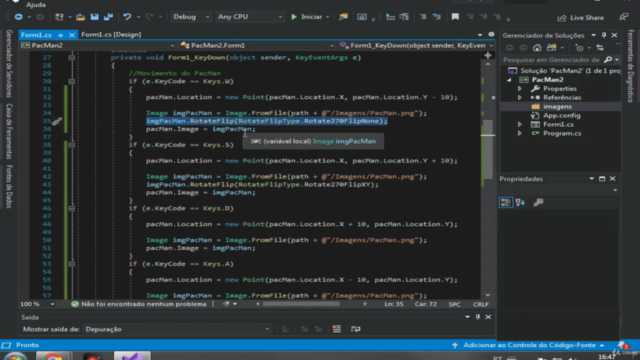Toggle word wrap icon in Saída panel
640x360 pixels.
[356, 329]
